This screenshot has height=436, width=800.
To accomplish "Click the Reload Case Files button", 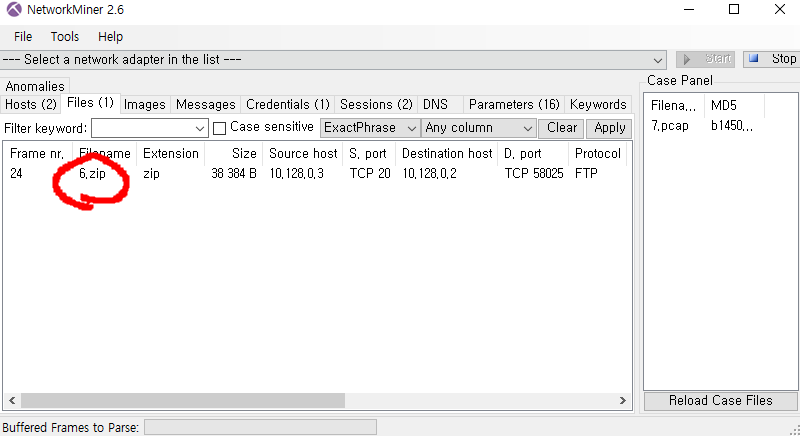I will [720, 401].
